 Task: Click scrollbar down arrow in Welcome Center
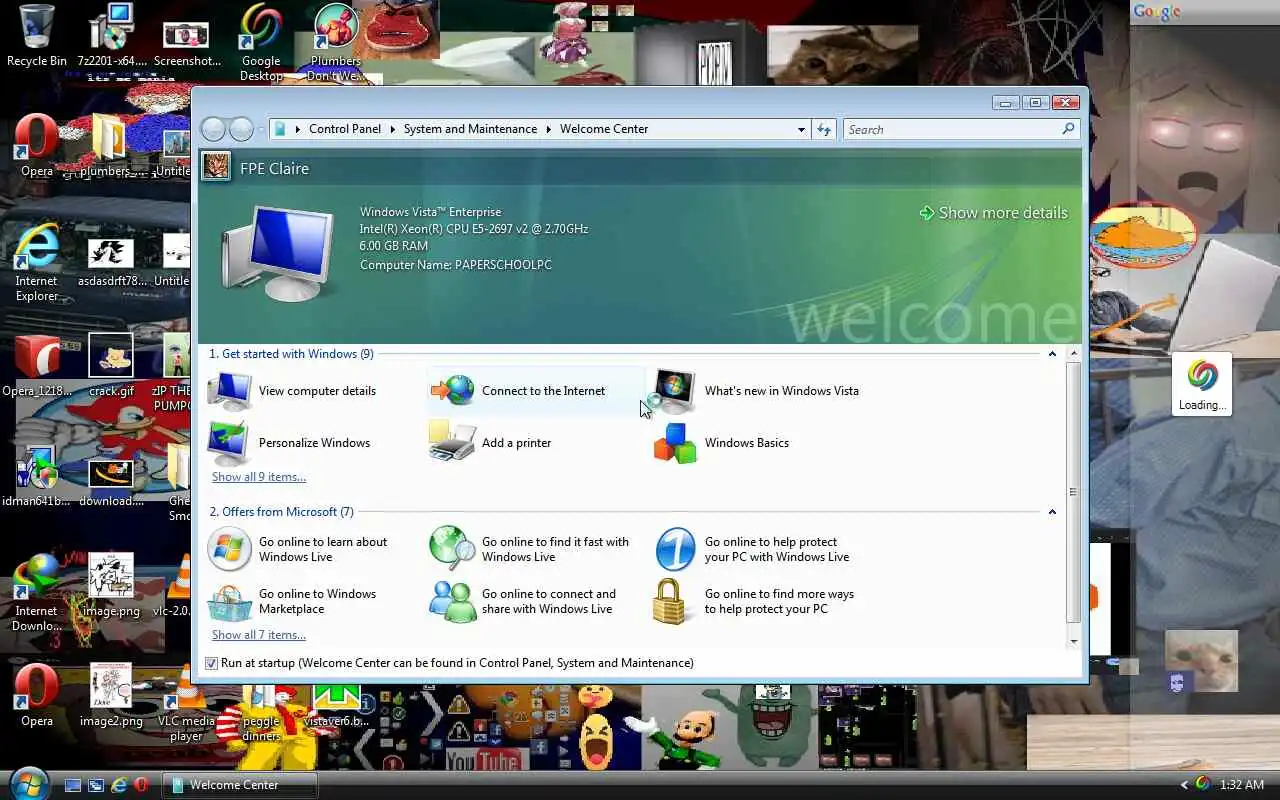pos(1074,641)
